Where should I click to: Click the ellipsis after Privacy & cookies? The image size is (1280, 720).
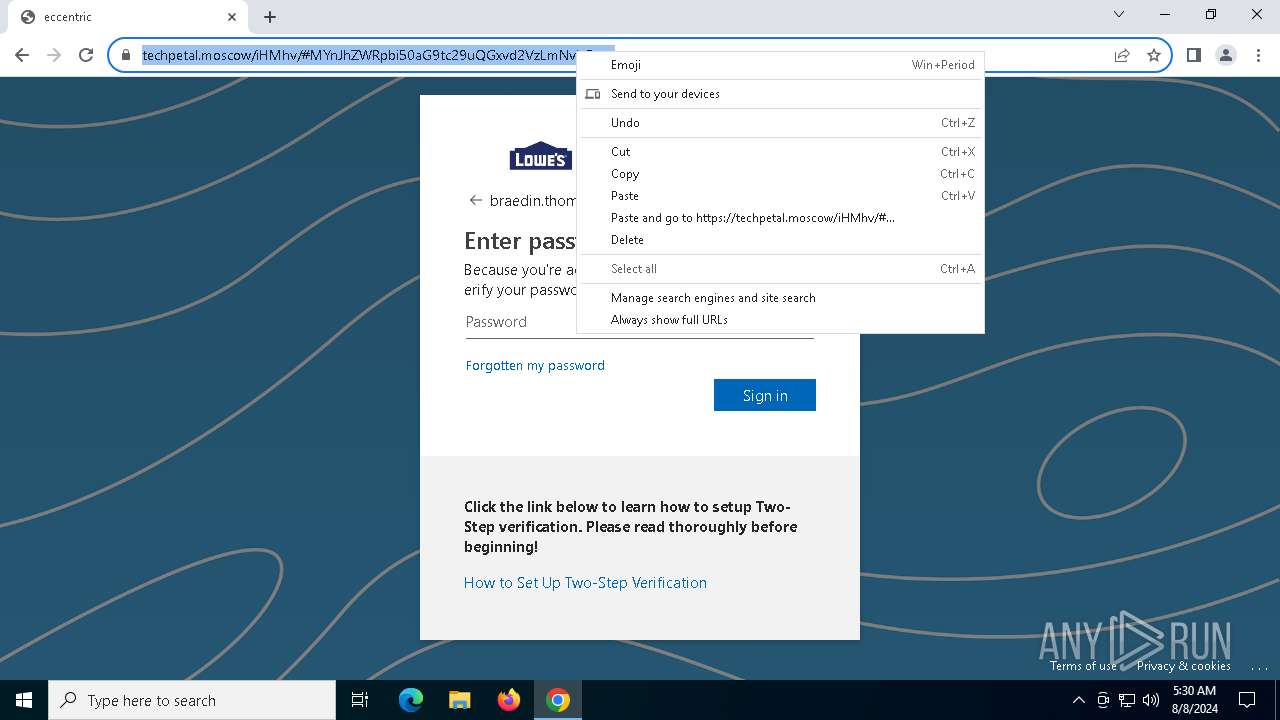click(1259, 666)
